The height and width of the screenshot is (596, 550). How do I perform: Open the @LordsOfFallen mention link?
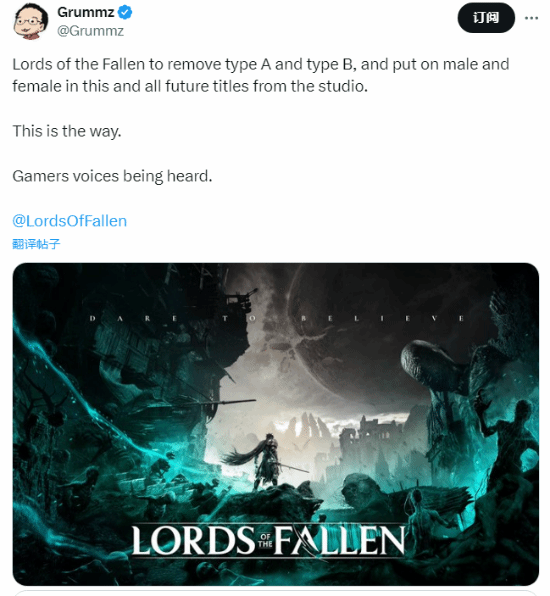[70, 221]
